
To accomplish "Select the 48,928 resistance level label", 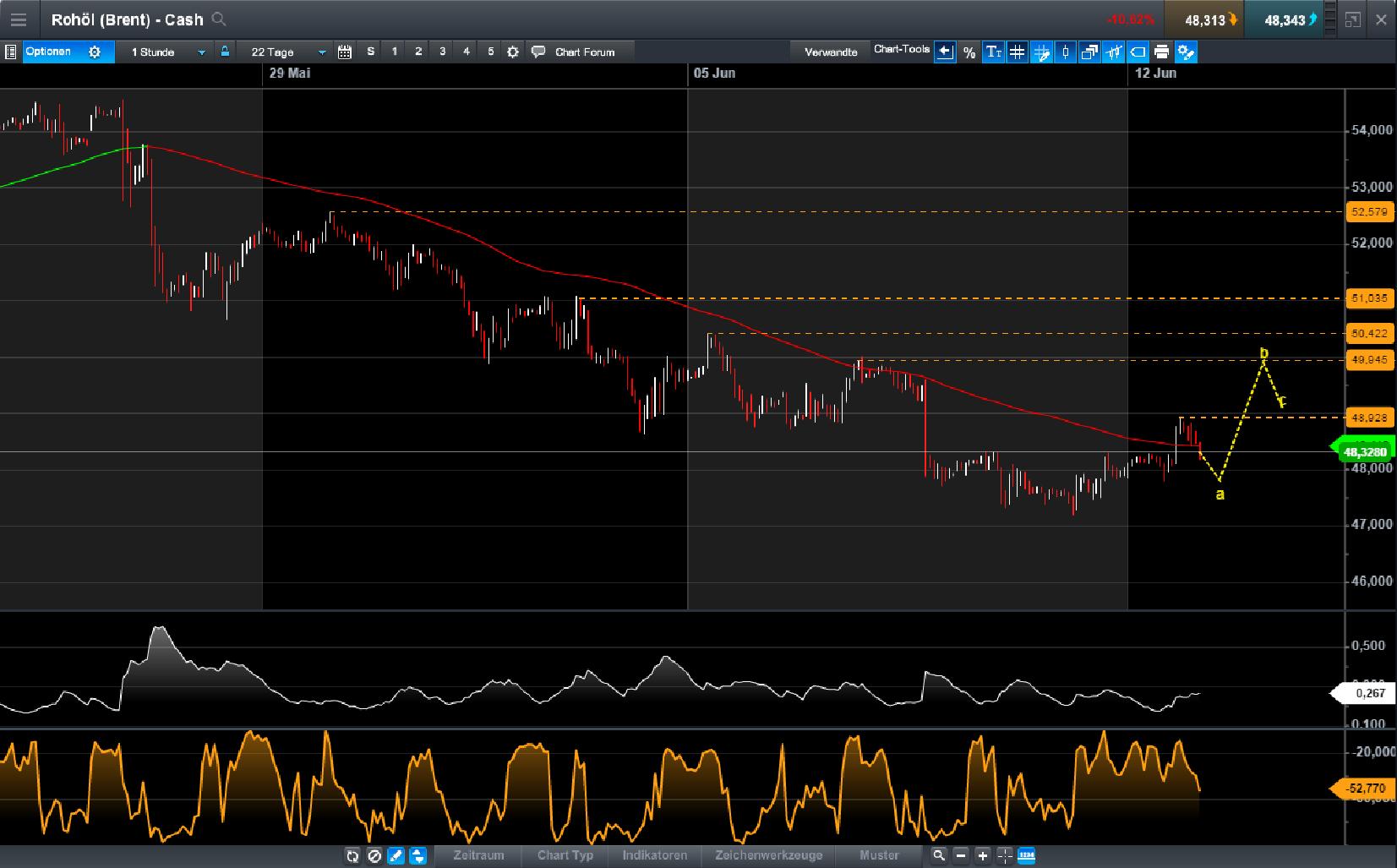I will [x=1370, y=418].
